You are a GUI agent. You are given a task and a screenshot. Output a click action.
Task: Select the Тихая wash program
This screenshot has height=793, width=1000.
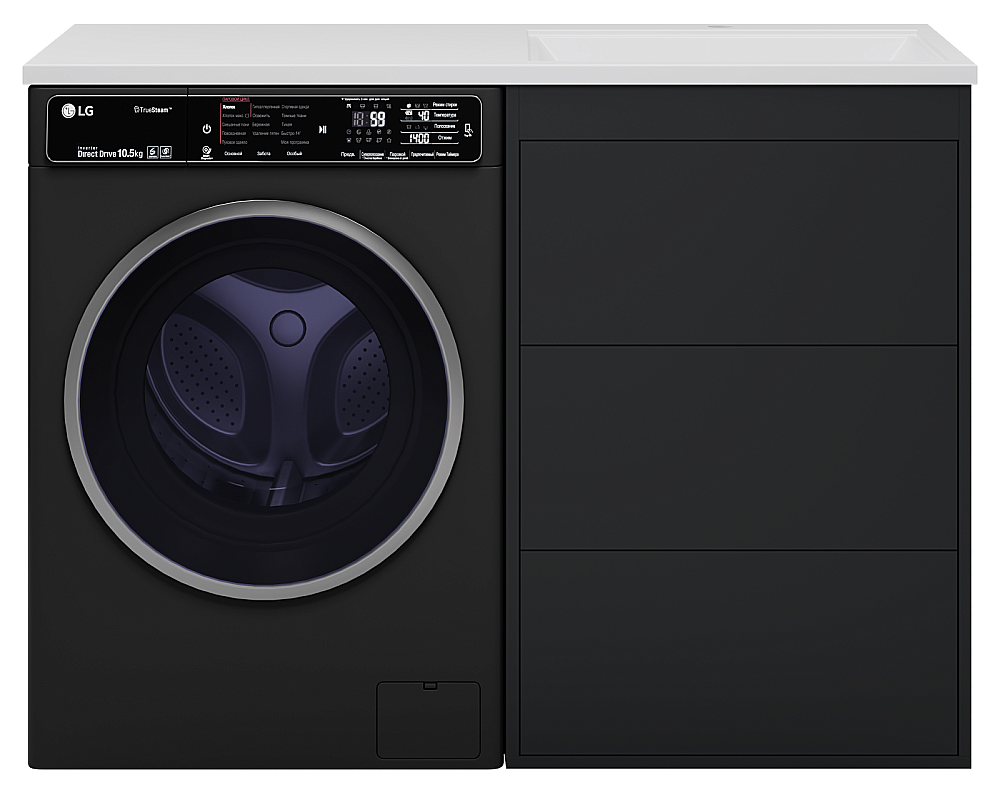[286, 124]
